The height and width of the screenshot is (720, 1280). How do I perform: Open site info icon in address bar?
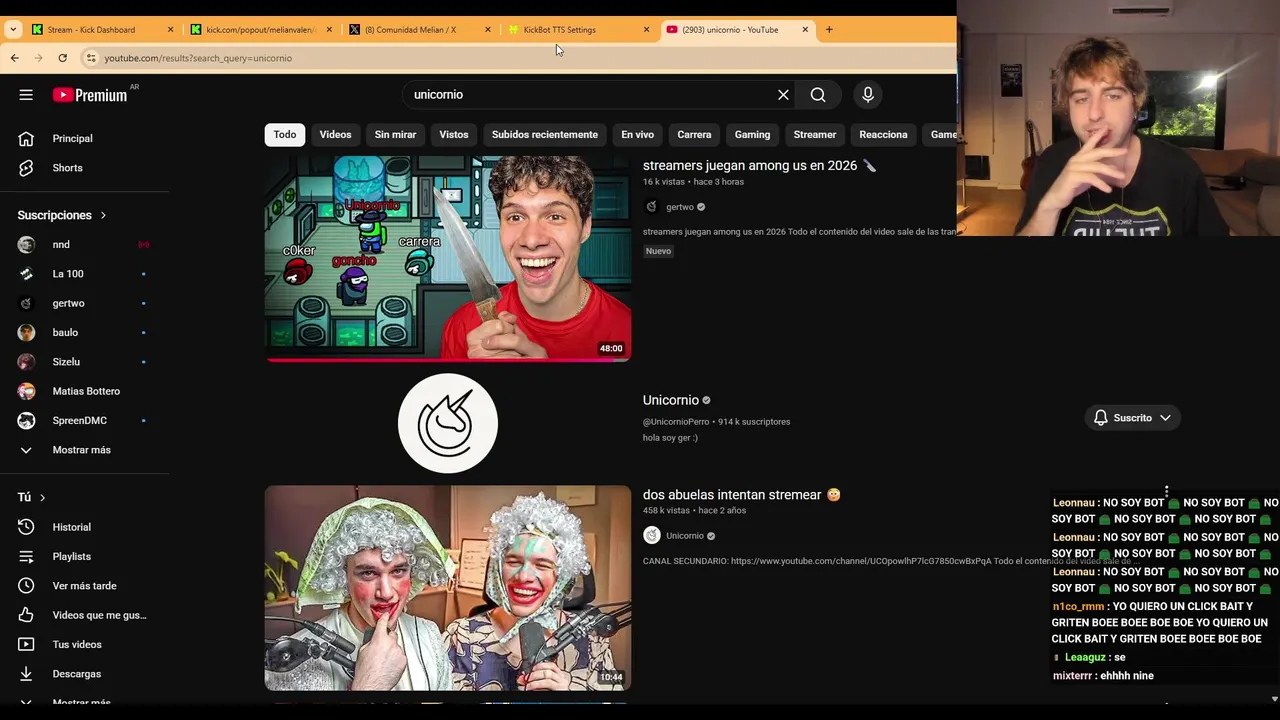click(91, 58)
